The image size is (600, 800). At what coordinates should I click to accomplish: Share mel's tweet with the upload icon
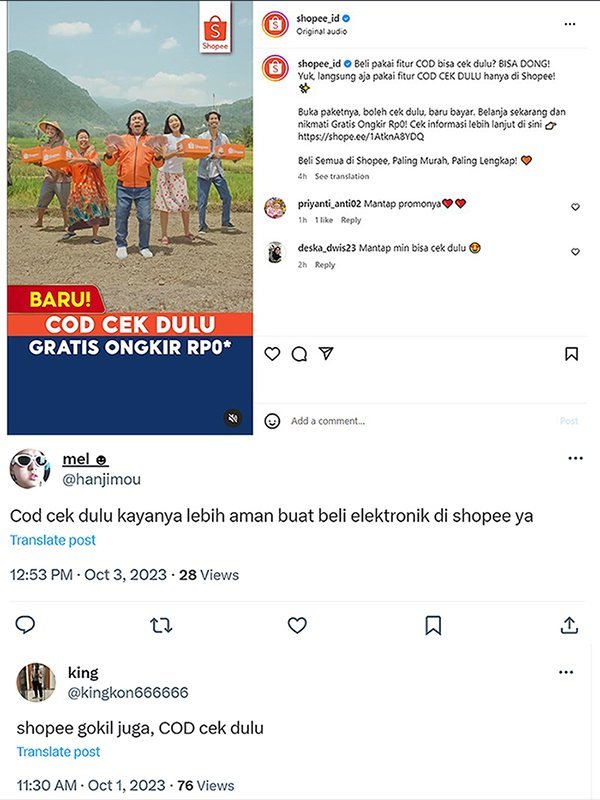(569, 624)
